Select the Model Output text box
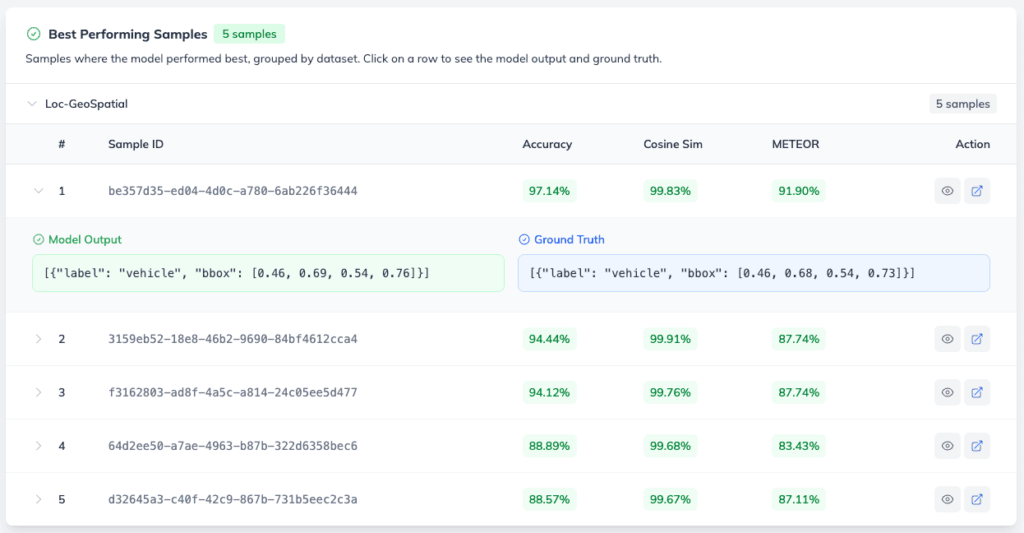 [x=268, y=273]
